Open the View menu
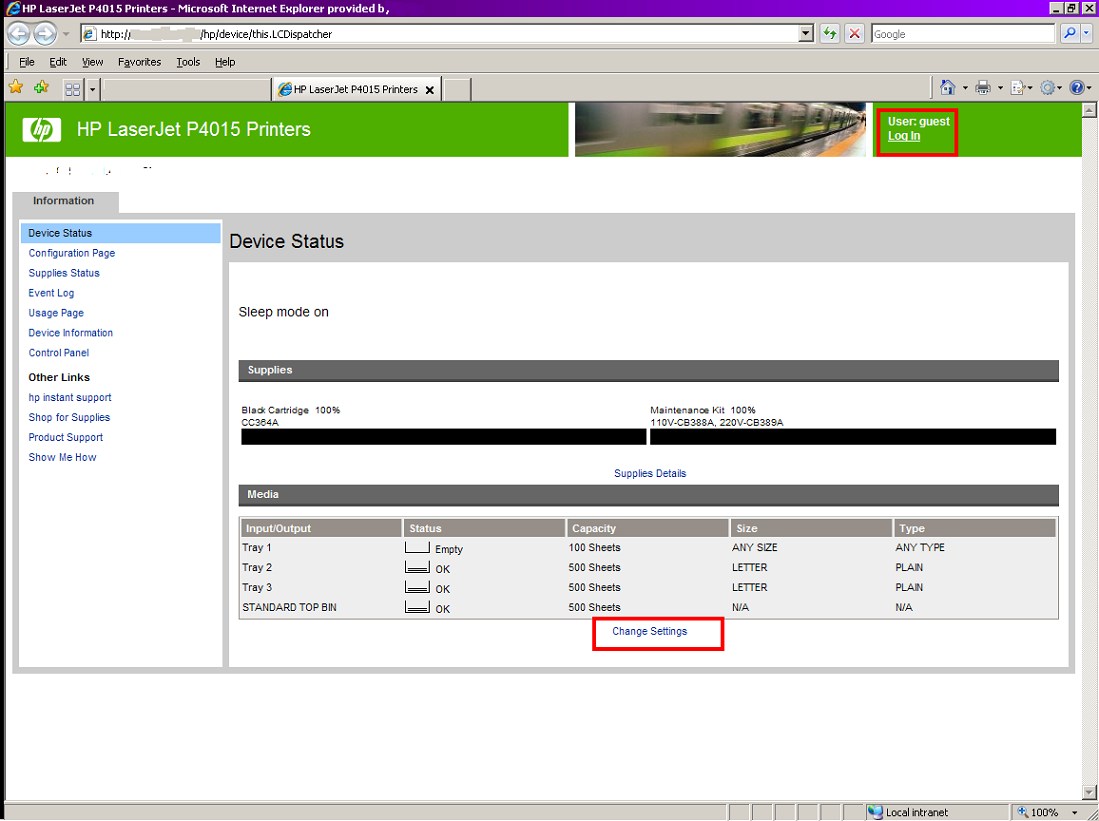 pyautogui.click(x=93, y=62)
